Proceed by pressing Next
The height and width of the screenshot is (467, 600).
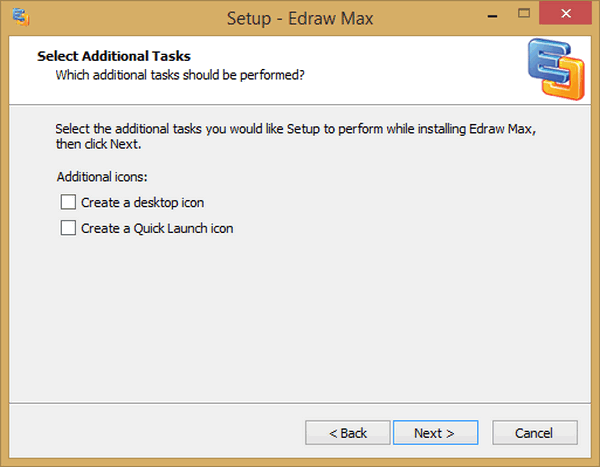435,433
